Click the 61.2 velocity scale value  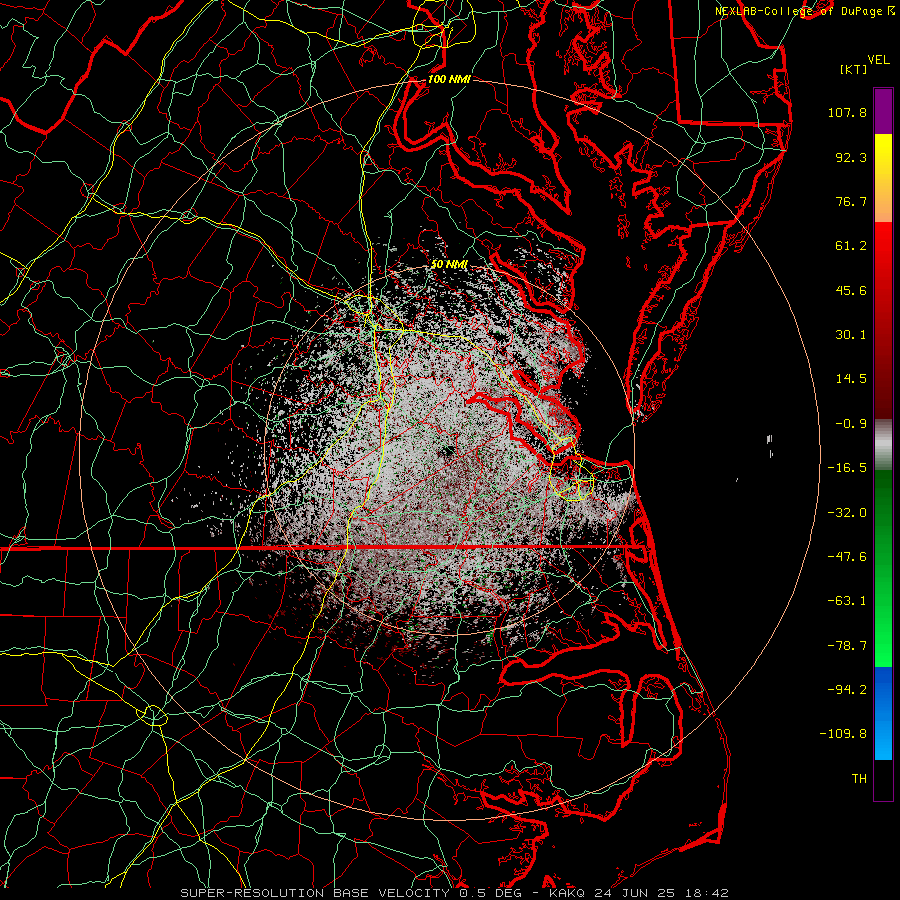coord(851,246)
